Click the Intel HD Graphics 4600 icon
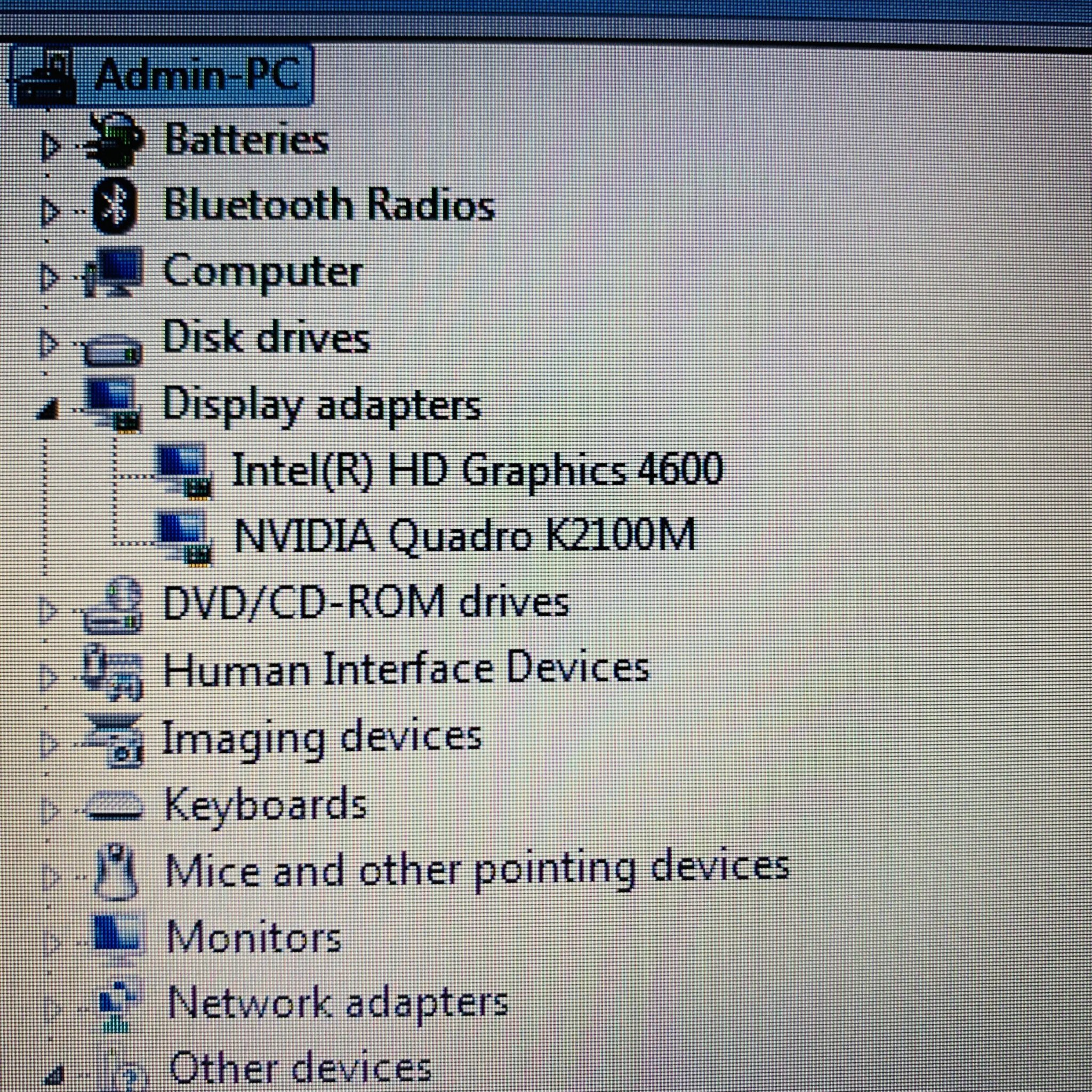Screen dimensions: 1092x1092 (184, 471)
